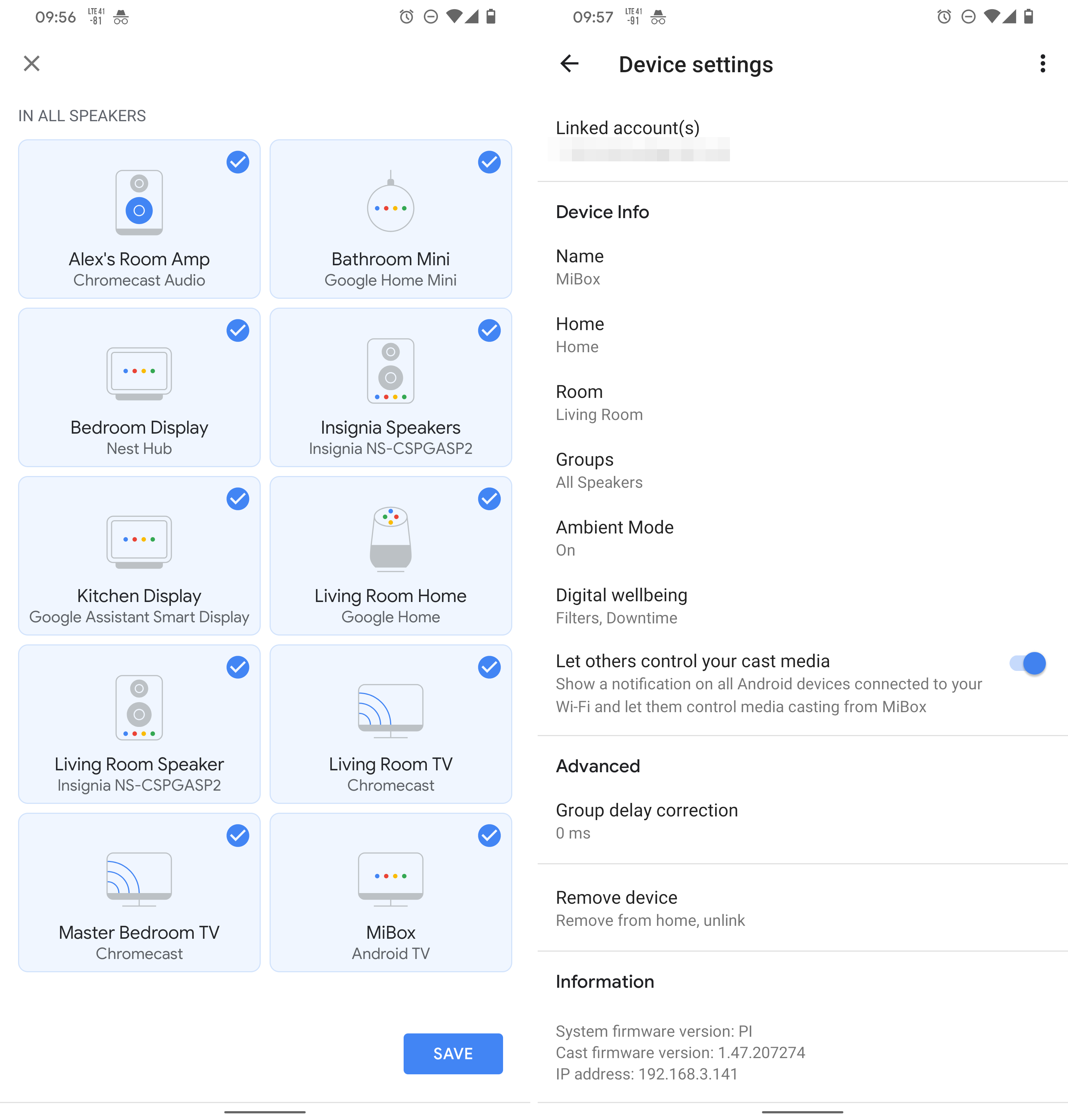Tap the 'Advanced' section heading
This screenshot has width=1068, height=1120.
coord(598,766)
